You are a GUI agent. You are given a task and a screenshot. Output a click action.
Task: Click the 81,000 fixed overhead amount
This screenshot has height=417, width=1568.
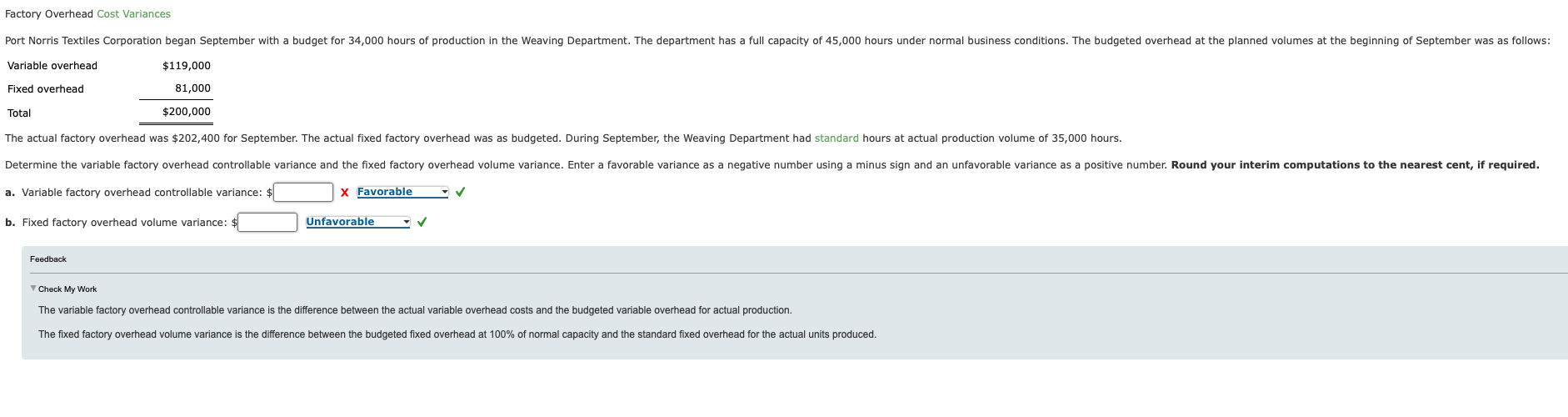(x=192, y=88)
